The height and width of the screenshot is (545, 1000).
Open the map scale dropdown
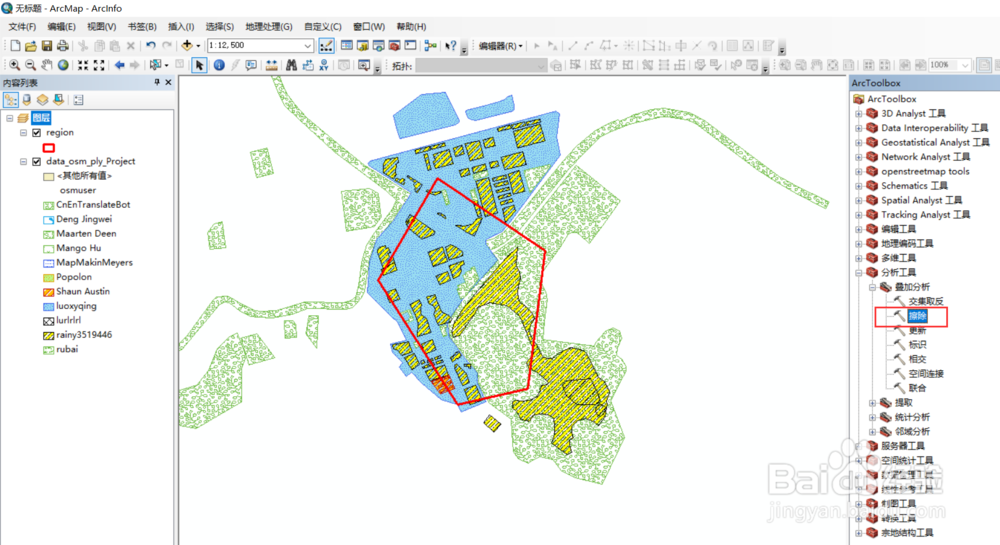(307, 45)
